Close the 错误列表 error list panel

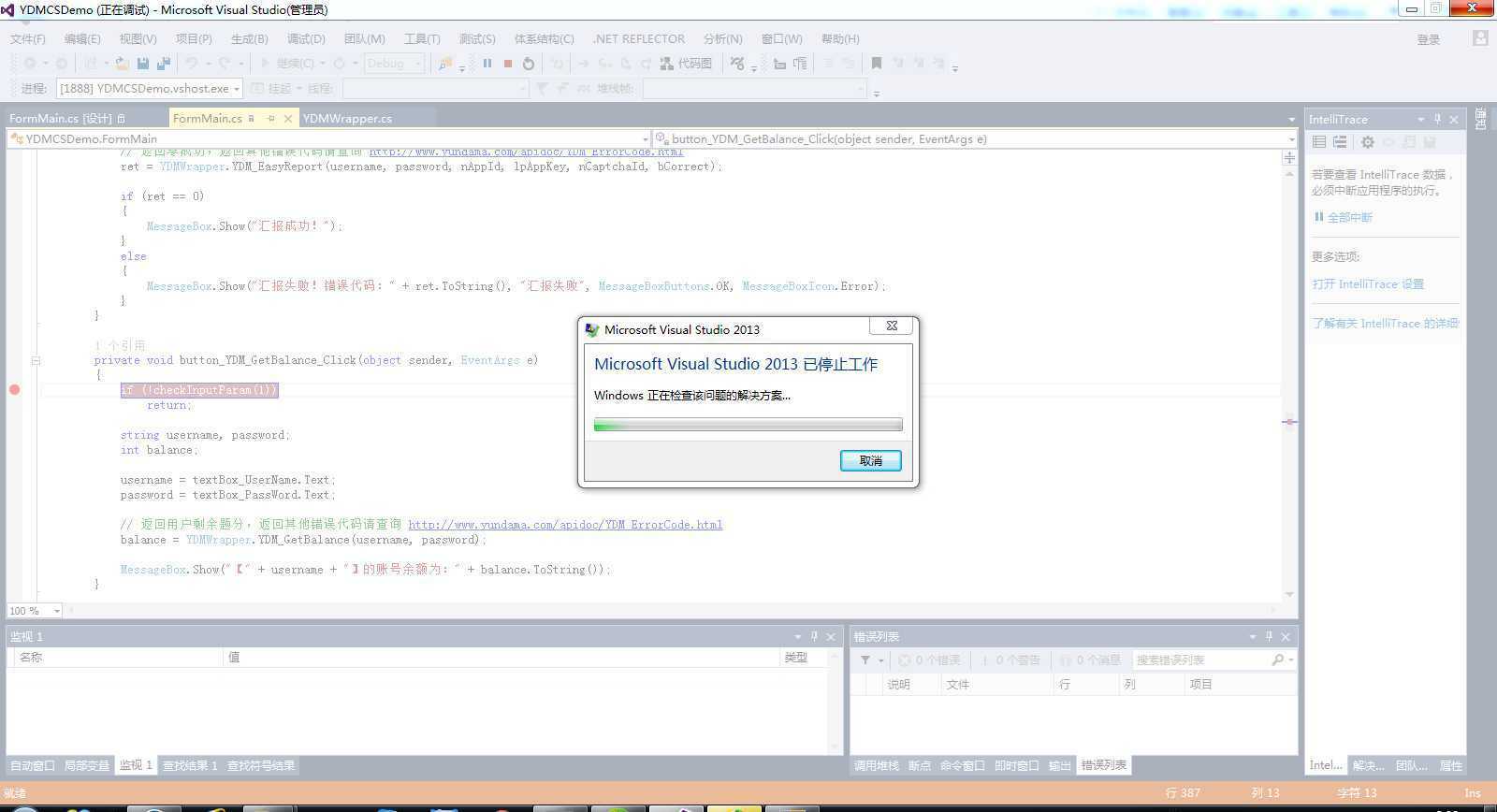[x=1285, y=637]
